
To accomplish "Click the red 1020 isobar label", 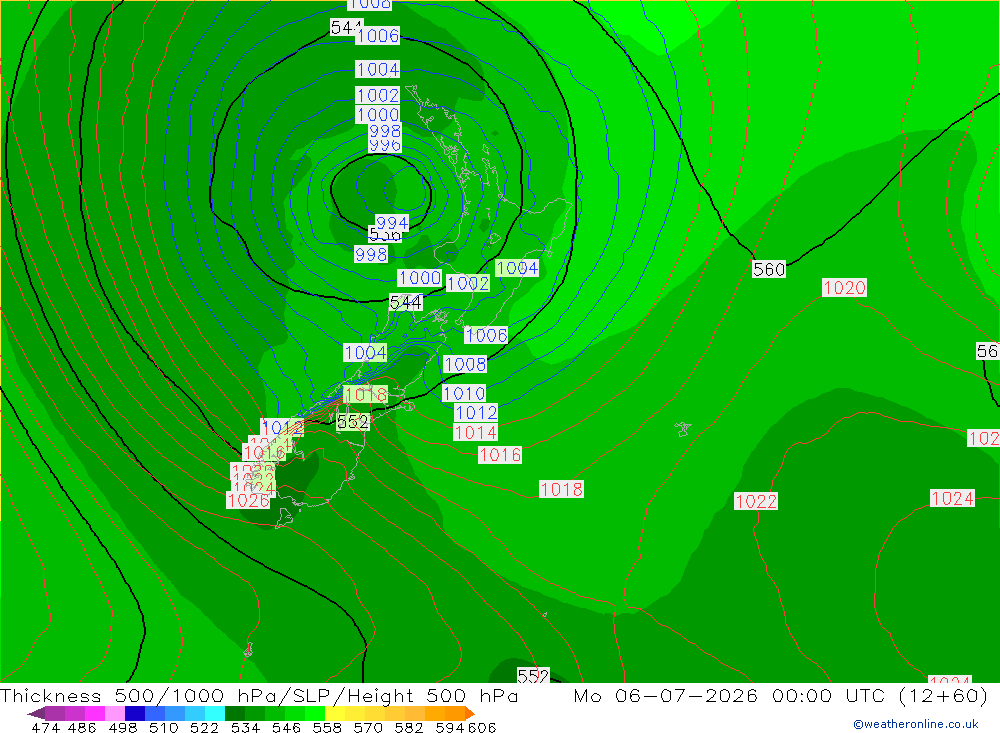I will point(844,288).
